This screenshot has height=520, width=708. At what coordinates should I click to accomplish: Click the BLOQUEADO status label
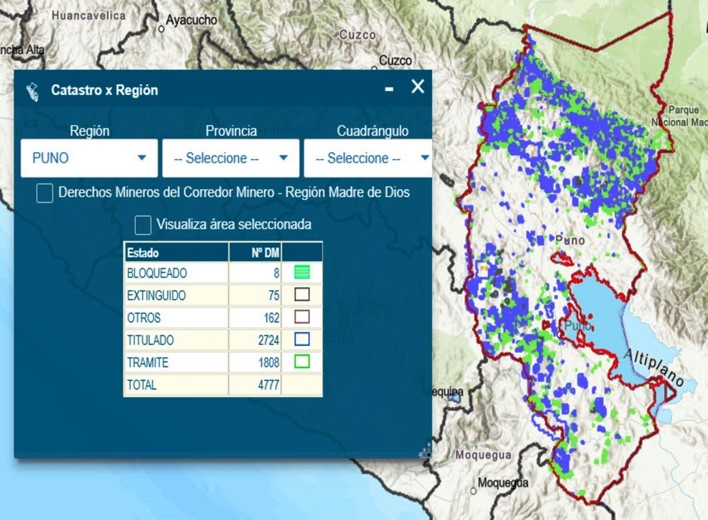[x=157, y=273]
